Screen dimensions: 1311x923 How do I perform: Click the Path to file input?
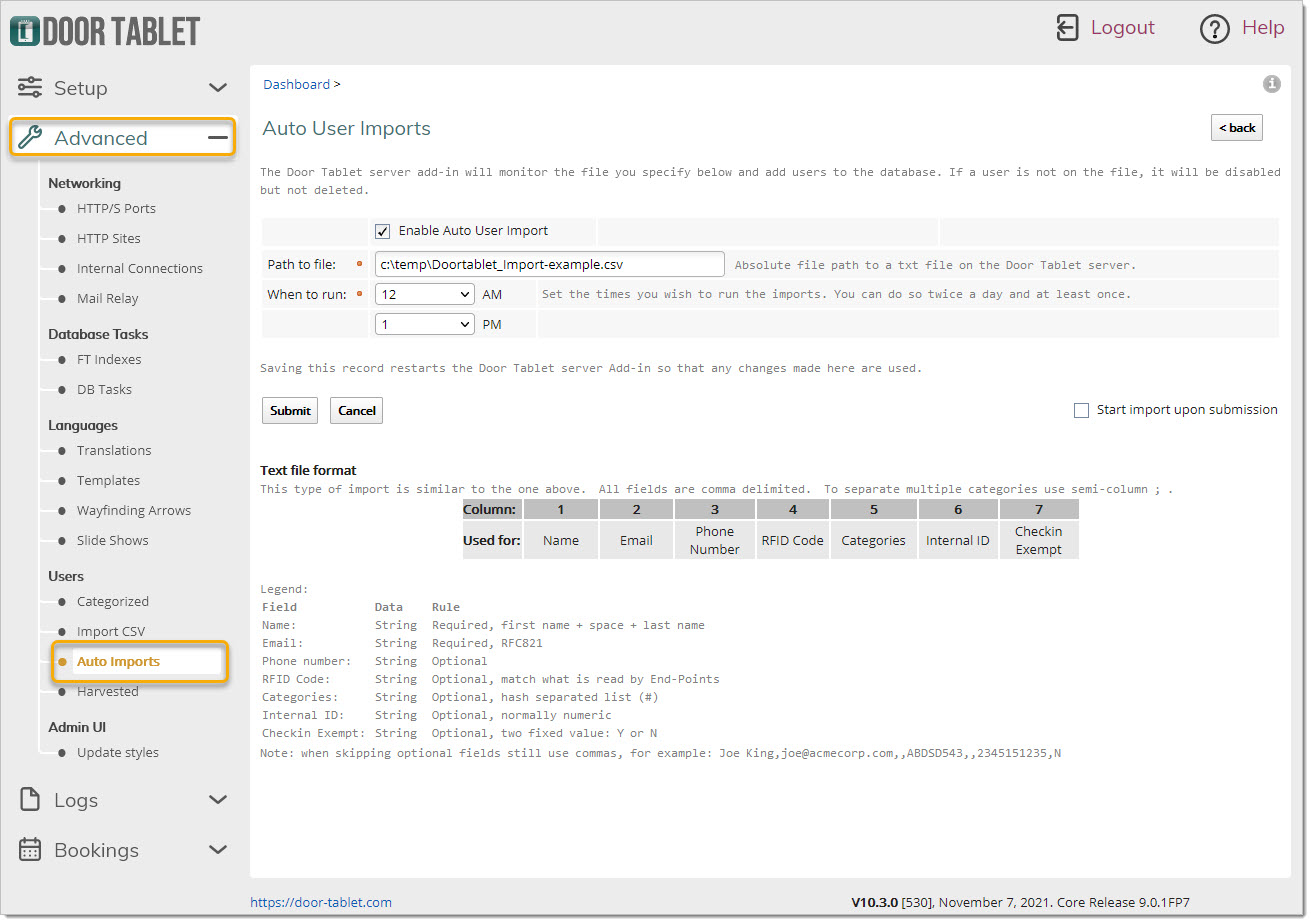click(x=549, y=264)
